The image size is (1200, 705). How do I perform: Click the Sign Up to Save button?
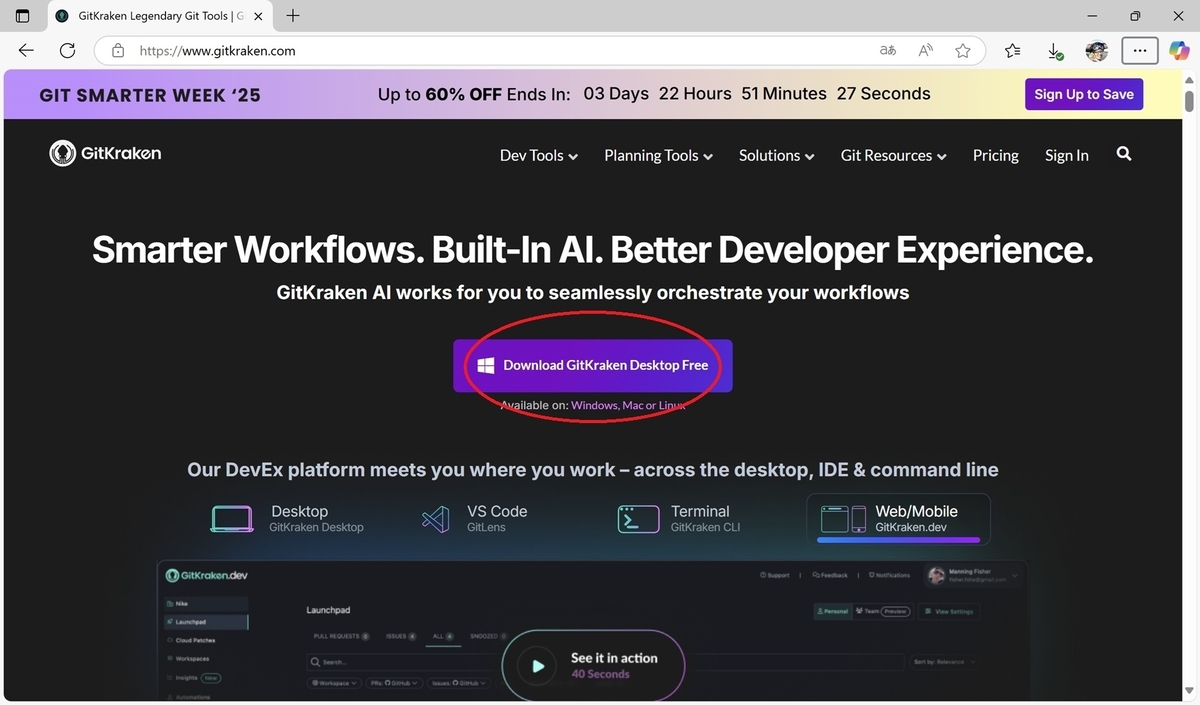(1083, 93)
